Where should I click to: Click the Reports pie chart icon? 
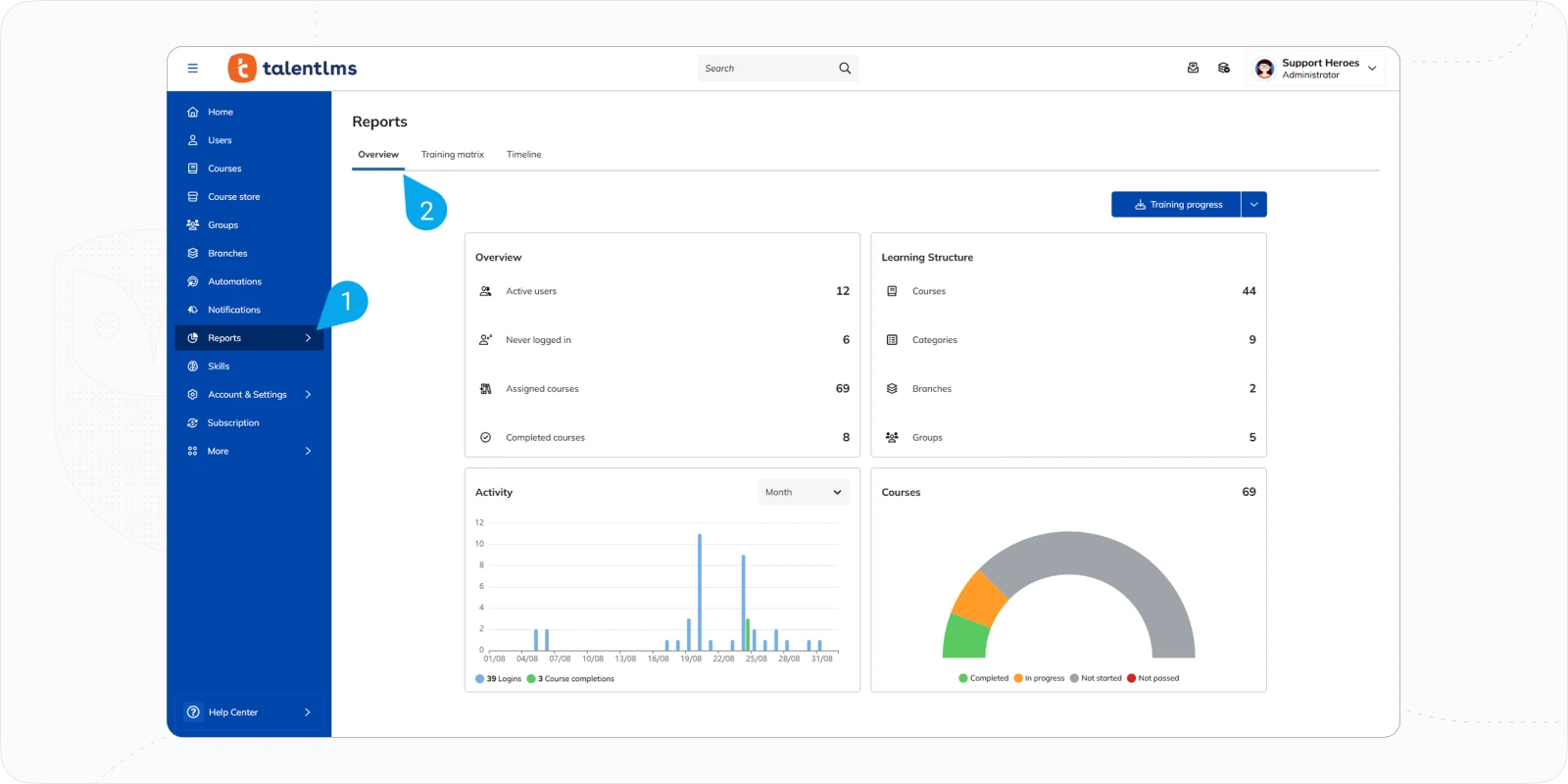point(193,338)
